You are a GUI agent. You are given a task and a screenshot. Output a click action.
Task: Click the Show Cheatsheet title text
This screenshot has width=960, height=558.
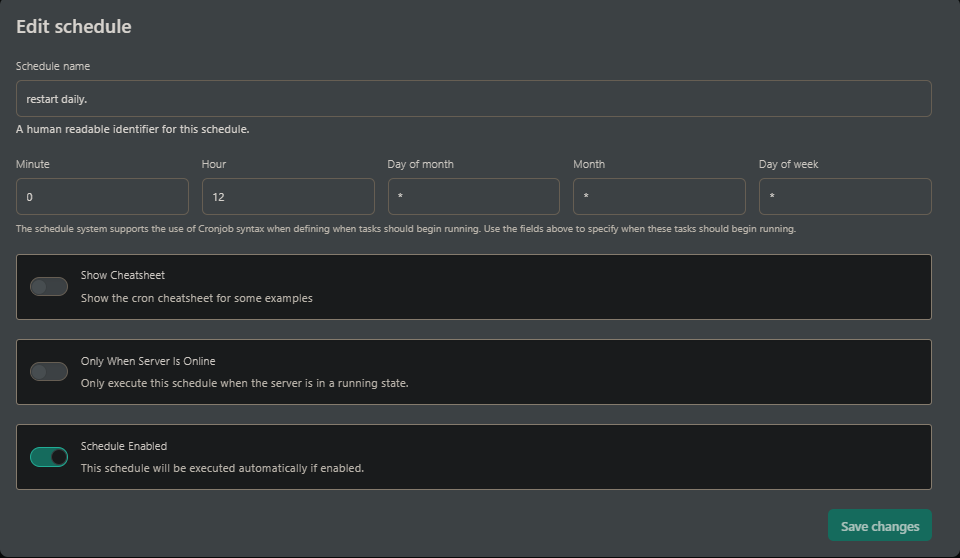(x=123, y=275)
